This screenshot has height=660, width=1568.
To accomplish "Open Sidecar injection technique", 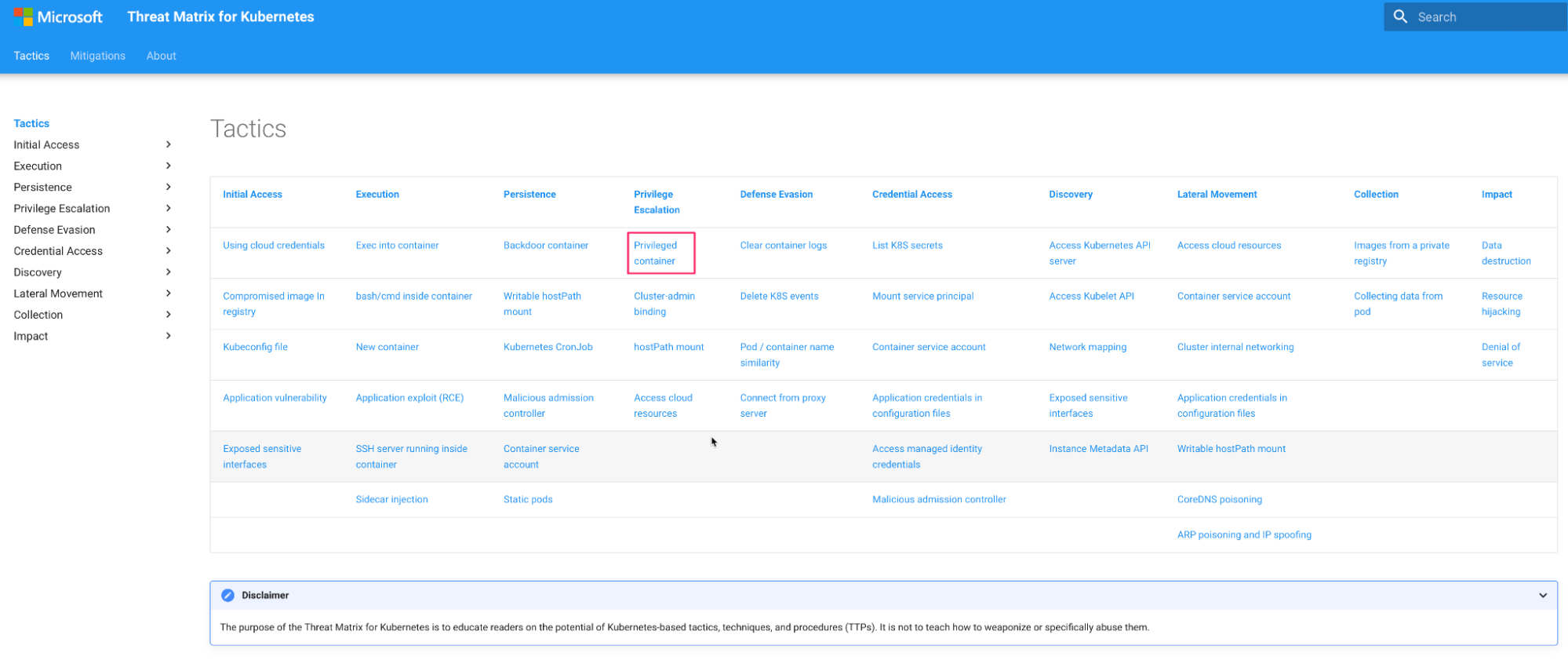I will [391, 500].
